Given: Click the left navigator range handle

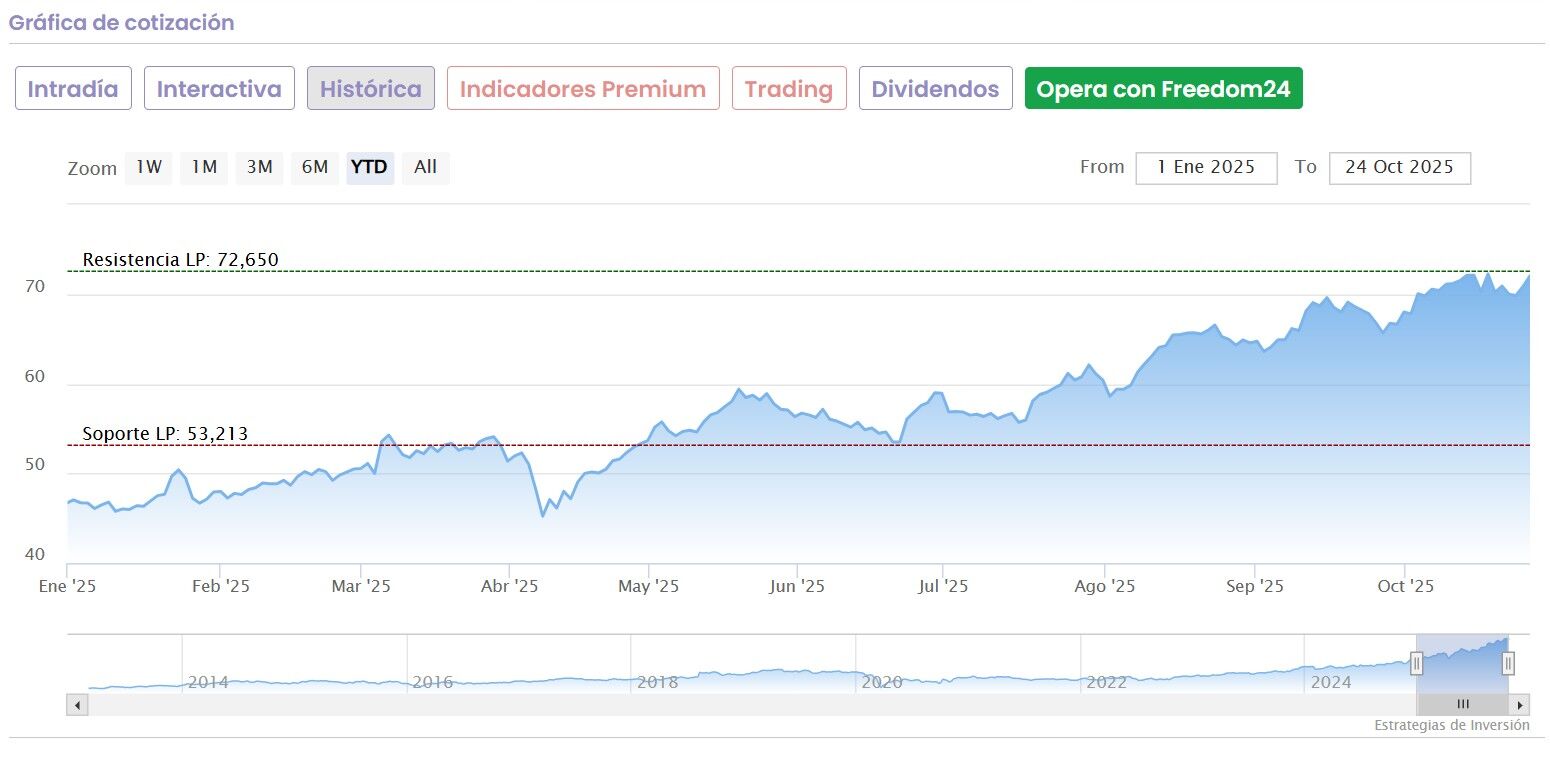Looking at the screenshot, I should 1416,662.
